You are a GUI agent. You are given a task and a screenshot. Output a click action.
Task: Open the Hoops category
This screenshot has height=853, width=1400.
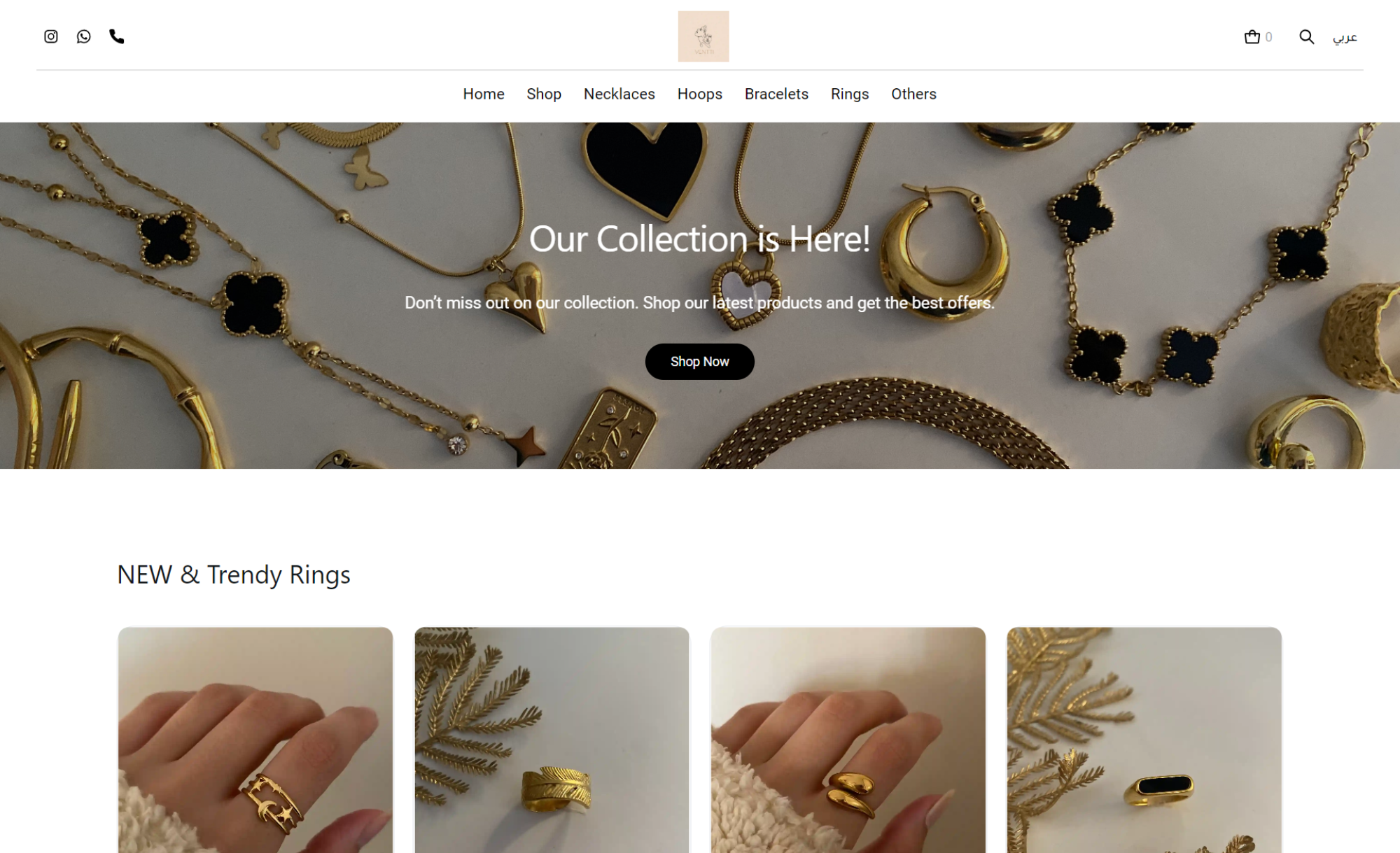tap(699, 94)
